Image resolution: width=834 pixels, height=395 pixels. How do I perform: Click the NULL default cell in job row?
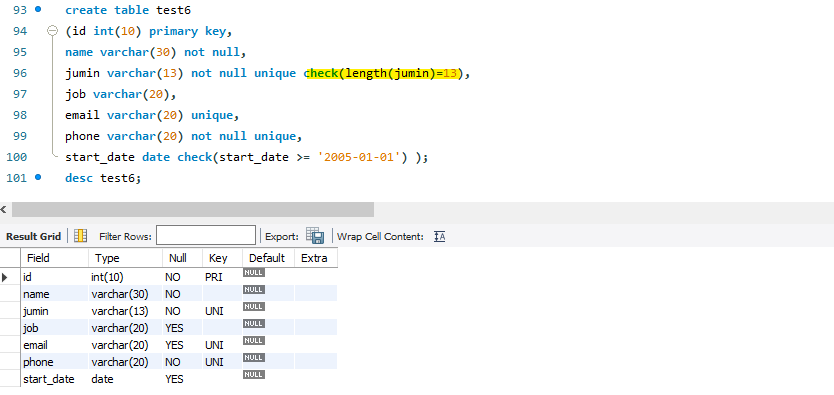(x=268, y=328)
